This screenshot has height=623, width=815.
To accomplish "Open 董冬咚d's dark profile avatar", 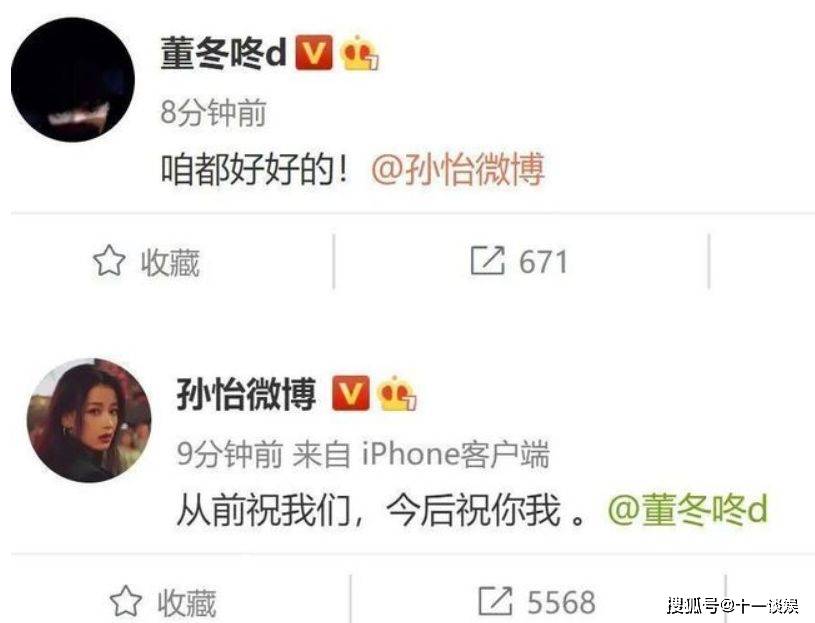I will 73,80.
